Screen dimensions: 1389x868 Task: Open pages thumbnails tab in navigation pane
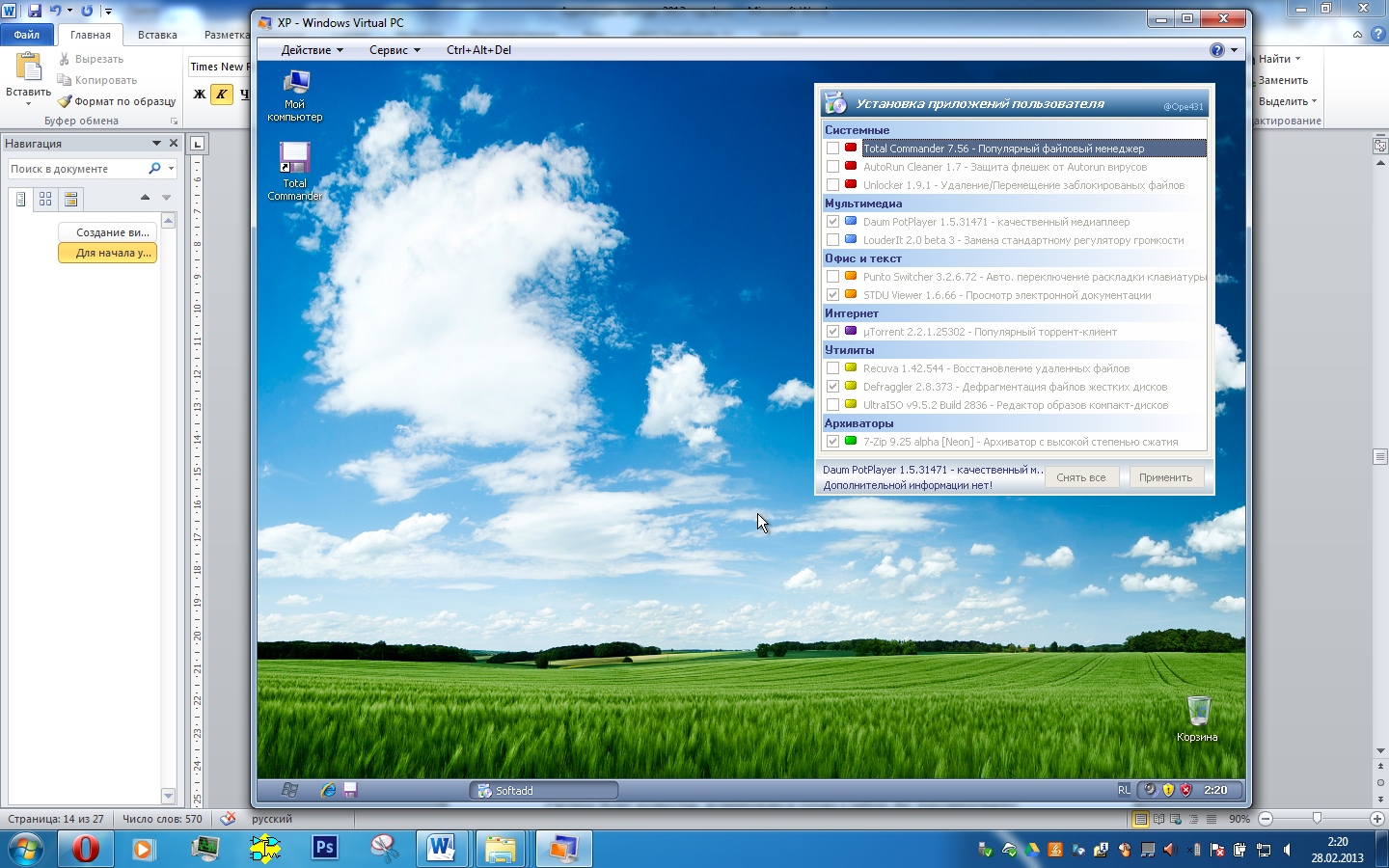(x=45, y=199)
